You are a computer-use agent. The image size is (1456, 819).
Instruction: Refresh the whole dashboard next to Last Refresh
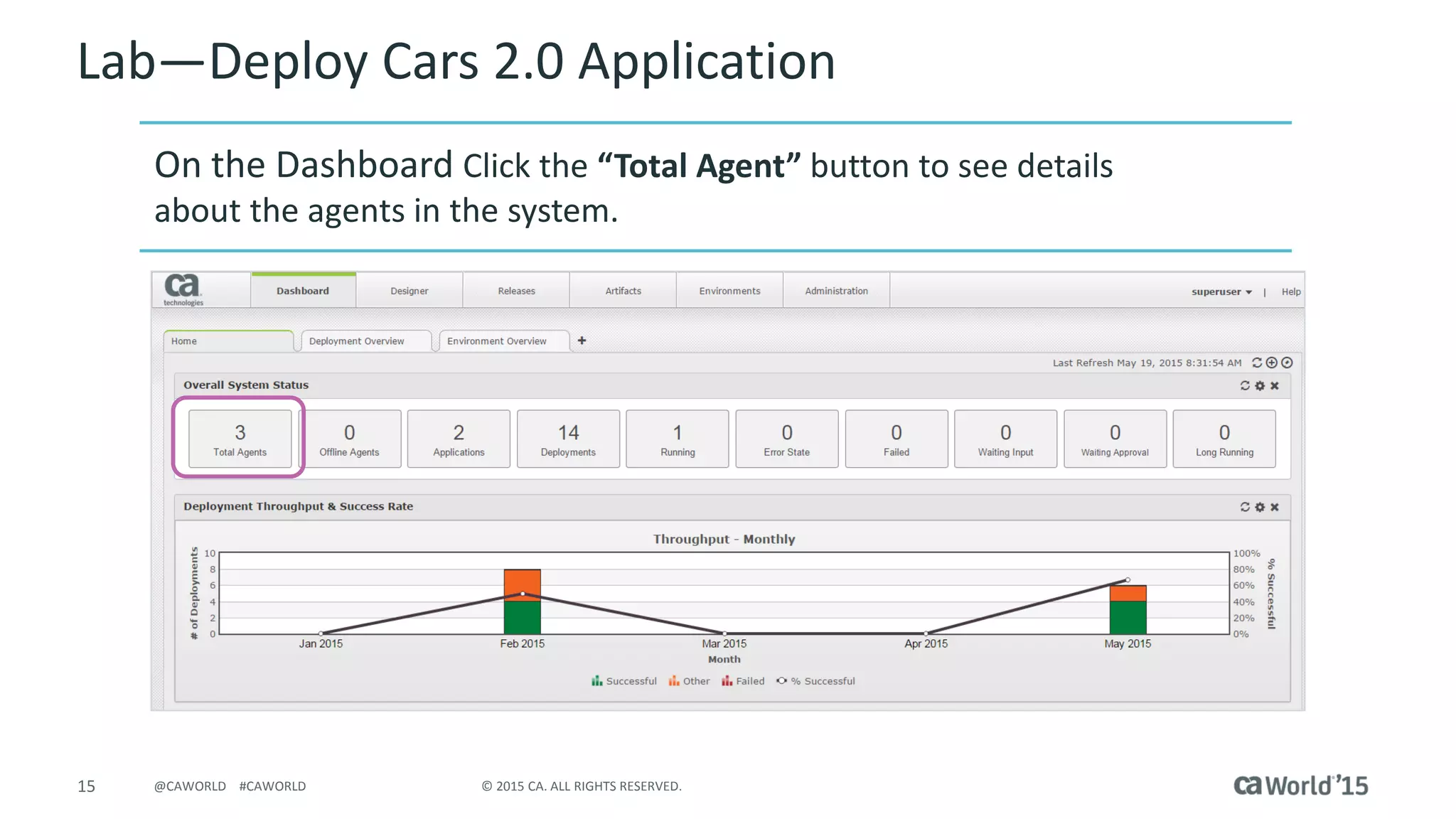(x=1257, y=363)
